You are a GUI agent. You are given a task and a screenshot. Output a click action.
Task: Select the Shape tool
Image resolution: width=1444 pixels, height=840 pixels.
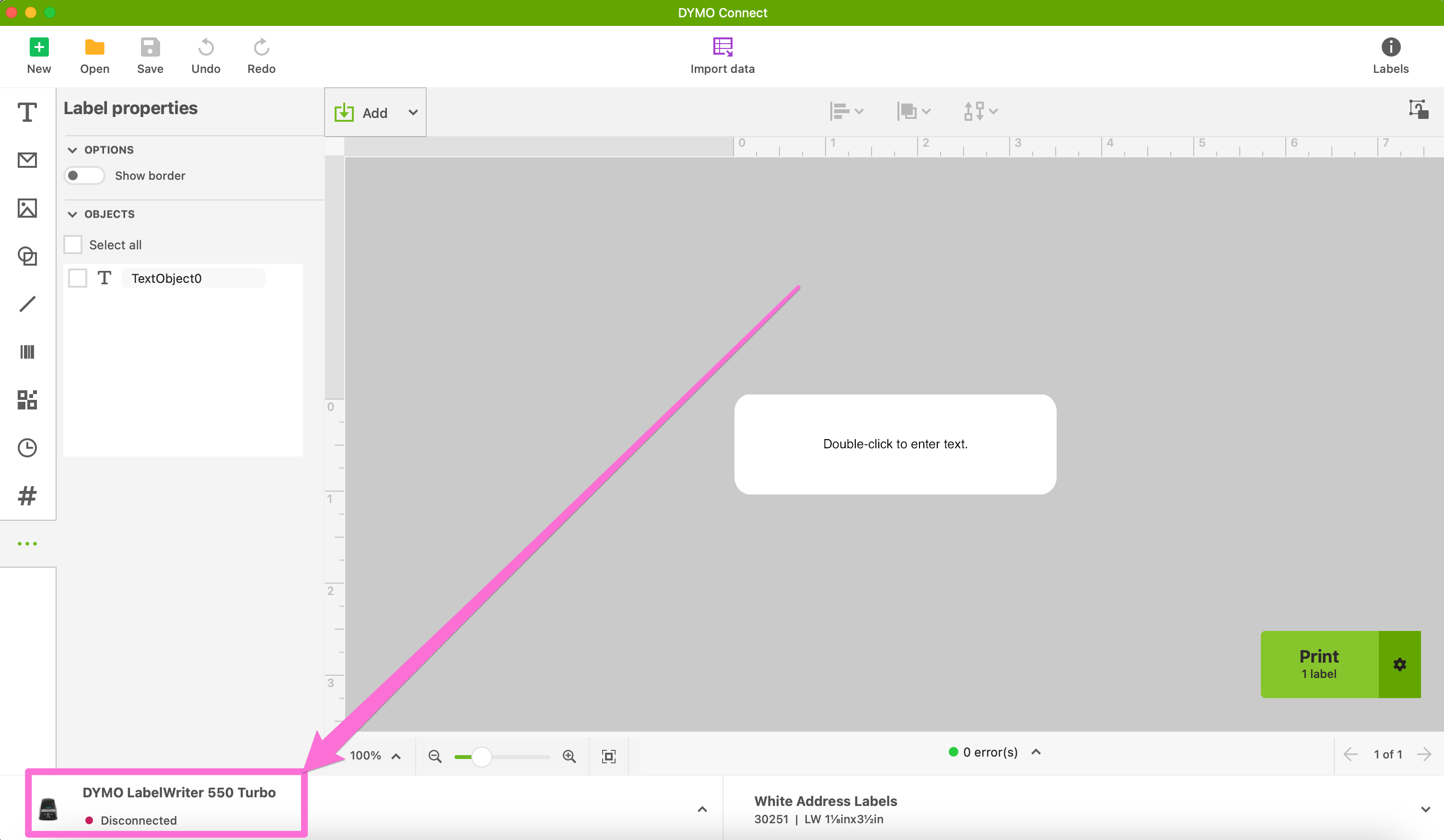27,256
